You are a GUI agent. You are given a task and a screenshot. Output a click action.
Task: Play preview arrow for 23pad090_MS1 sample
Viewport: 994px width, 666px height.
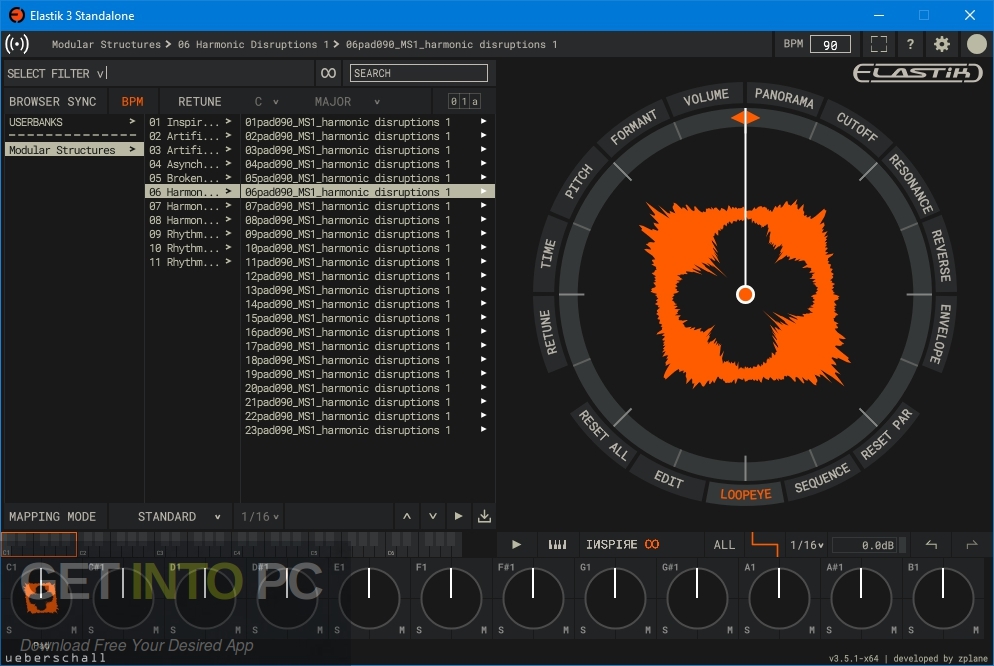point(484,430)
